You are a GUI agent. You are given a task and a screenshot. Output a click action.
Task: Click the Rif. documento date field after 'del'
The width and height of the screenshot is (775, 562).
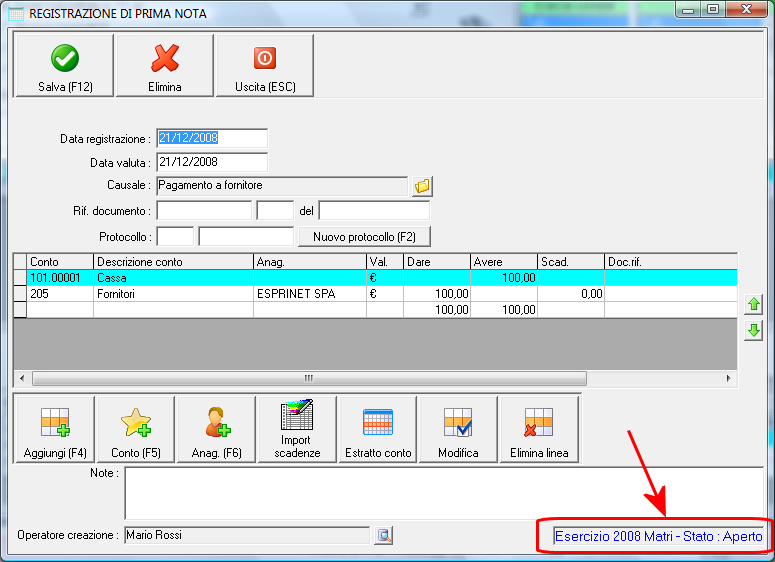(374, 211)
